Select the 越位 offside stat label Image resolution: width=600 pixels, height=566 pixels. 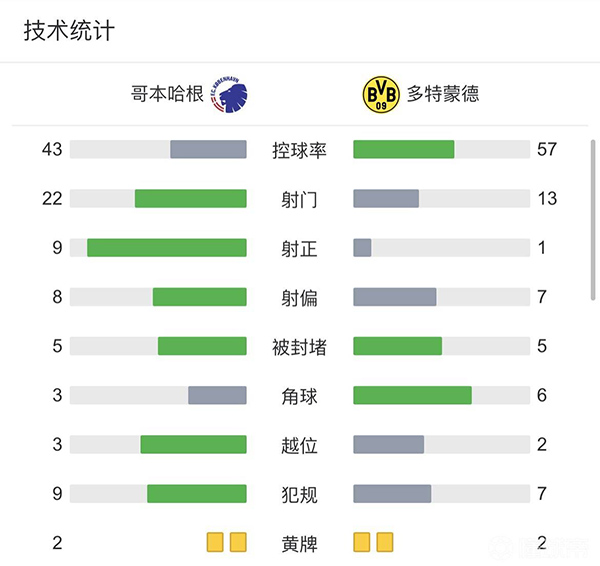point(300,445)
